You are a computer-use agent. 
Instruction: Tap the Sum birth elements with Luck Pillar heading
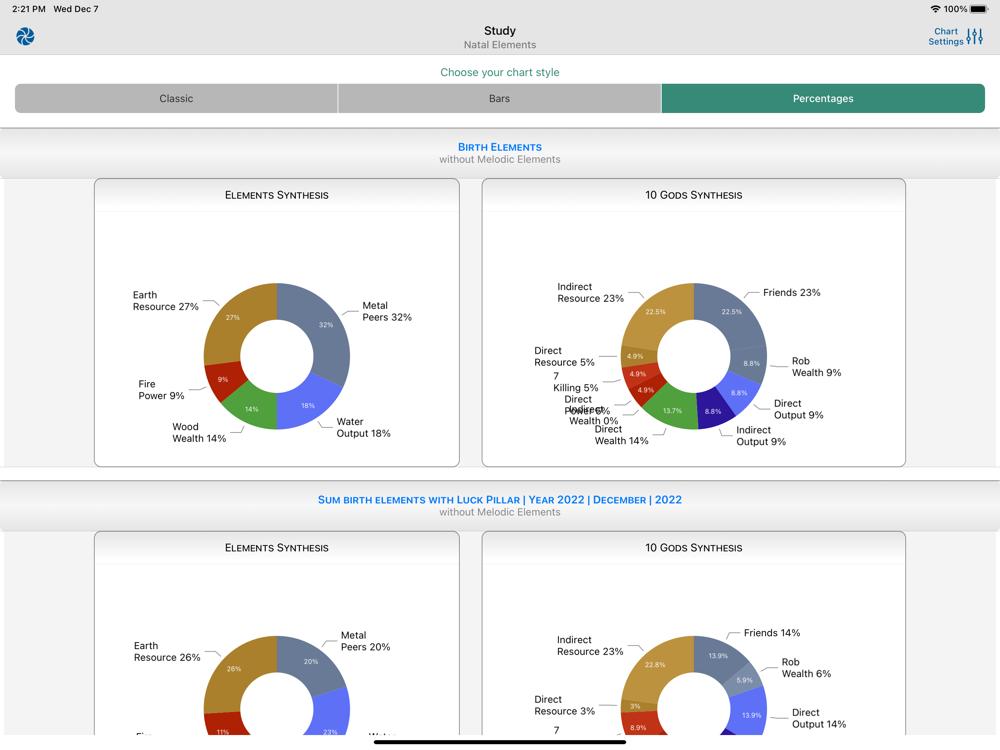(x=500, y=499)
